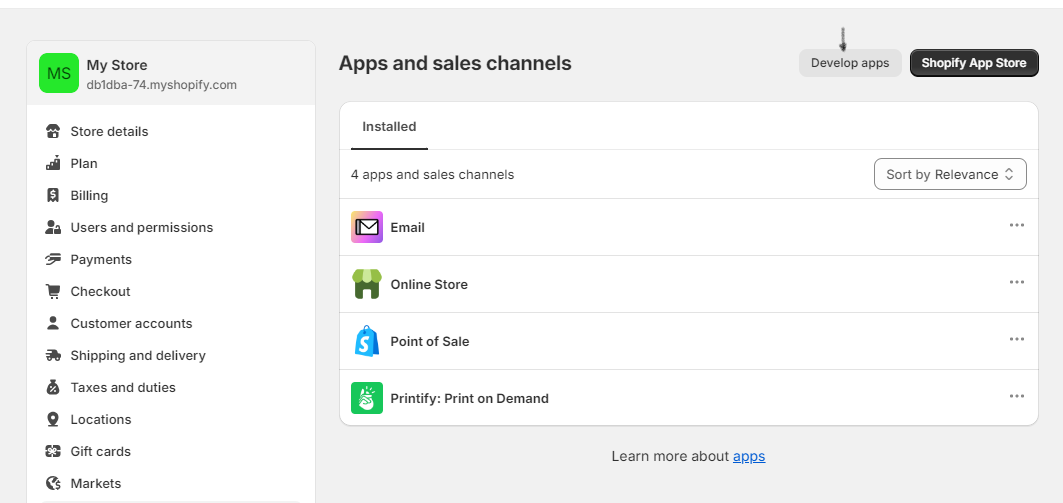Click the '4 apps and sales channels' text
This screenshot has height=503, width=1063.
click(433, 174)
